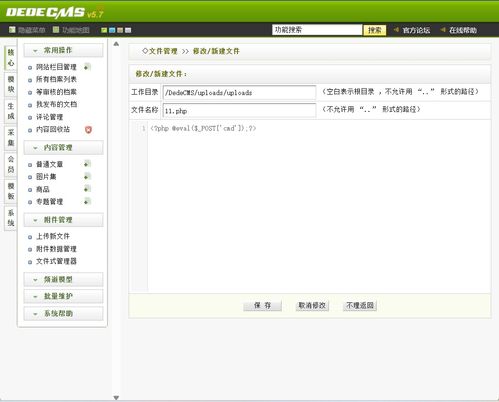The image size is (499, 402).
Task: Open 内容回收站 menu item
Action: coord(53,129)
